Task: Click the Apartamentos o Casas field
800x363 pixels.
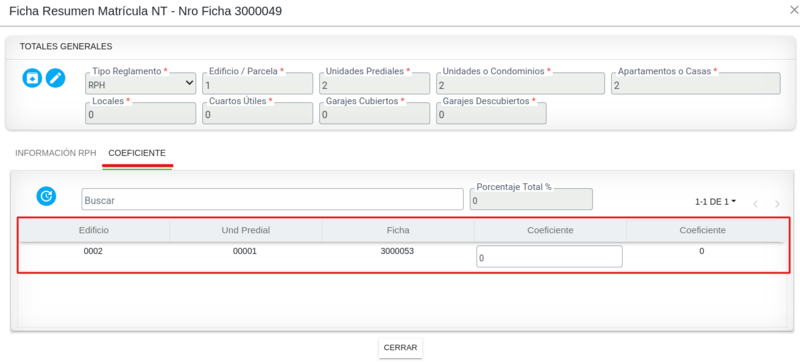Action: pos(696,84)
